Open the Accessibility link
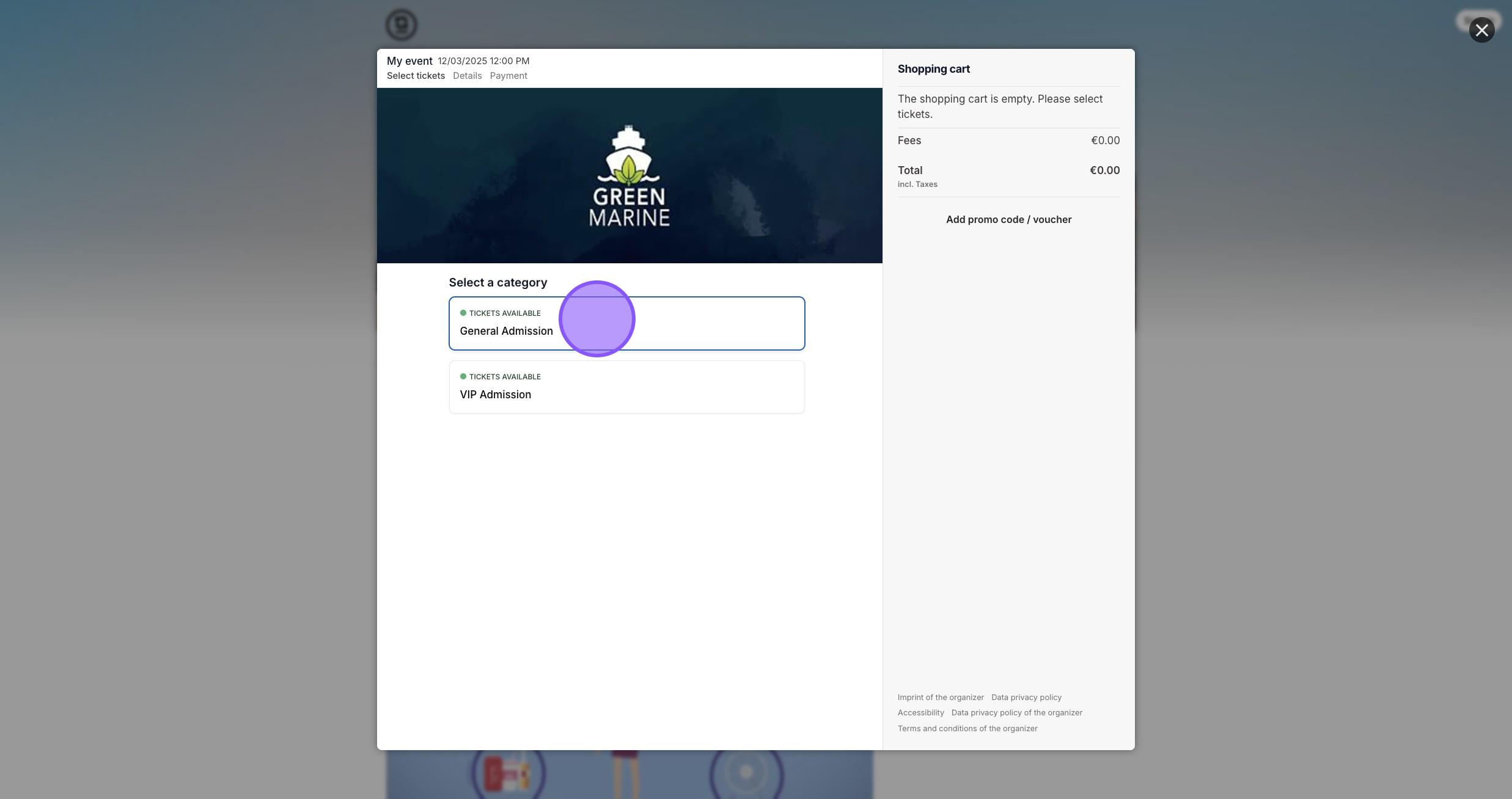 pyautogui.click(x=920, y=713)
